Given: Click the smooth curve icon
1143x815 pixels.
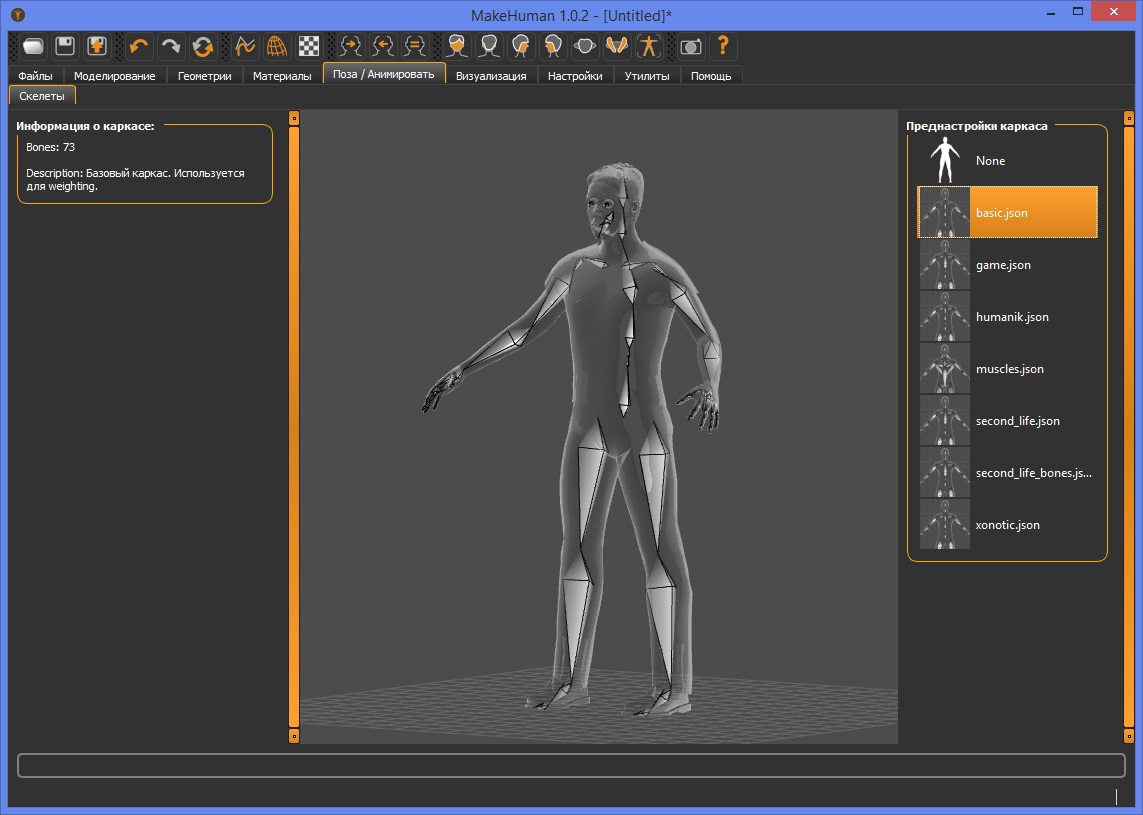Looking at the screenshot, I should click(x=245, y=47).
